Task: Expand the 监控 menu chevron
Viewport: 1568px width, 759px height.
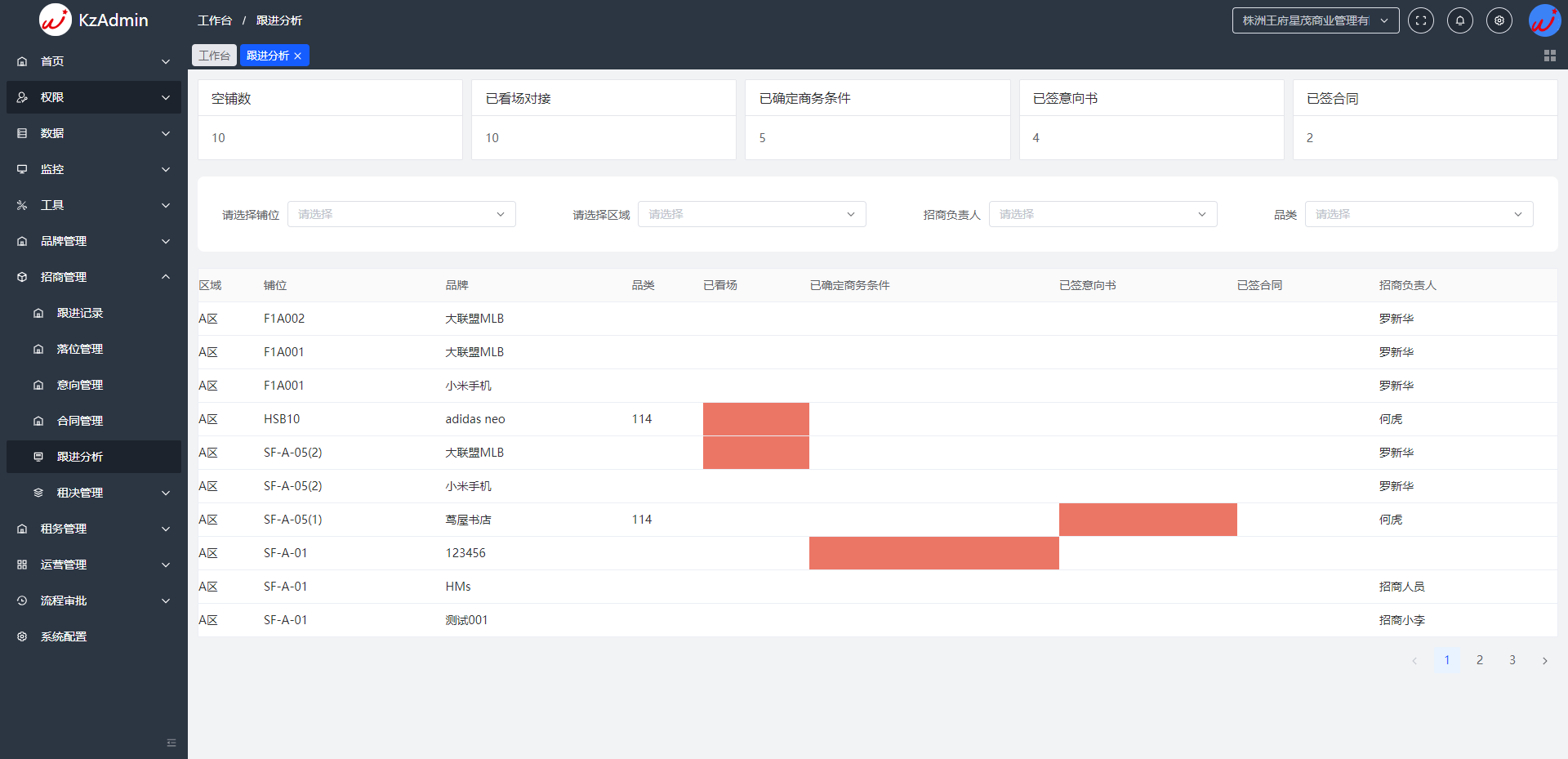Action: pyautogui.click(x=166, y=169)
